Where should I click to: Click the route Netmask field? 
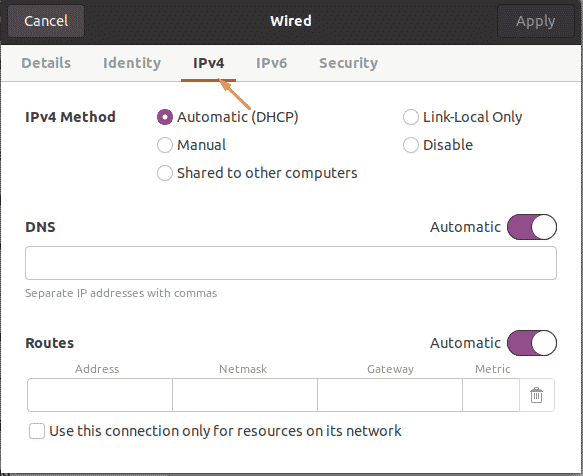pyautogui.click(x=245, y=395)
